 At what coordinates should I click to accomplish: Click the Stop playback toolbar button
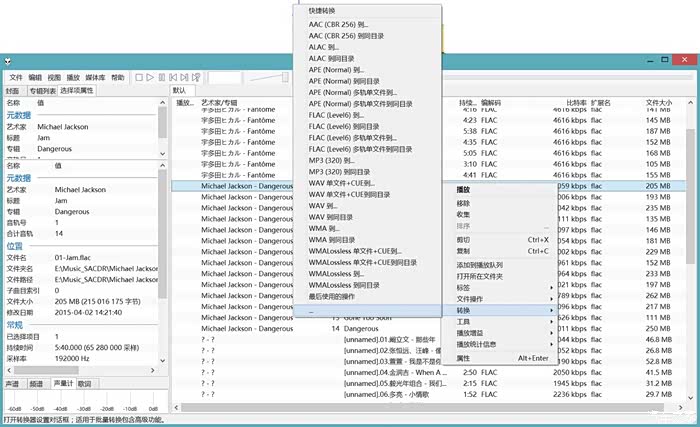(139, 77)
